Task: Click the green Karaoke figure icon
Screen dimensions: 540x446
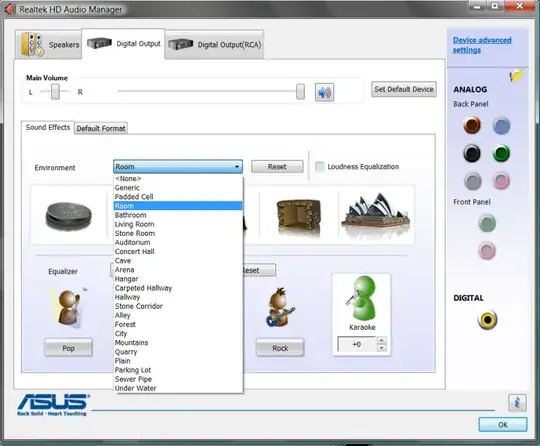Action: pyautogui.click(x=361, y=298)
